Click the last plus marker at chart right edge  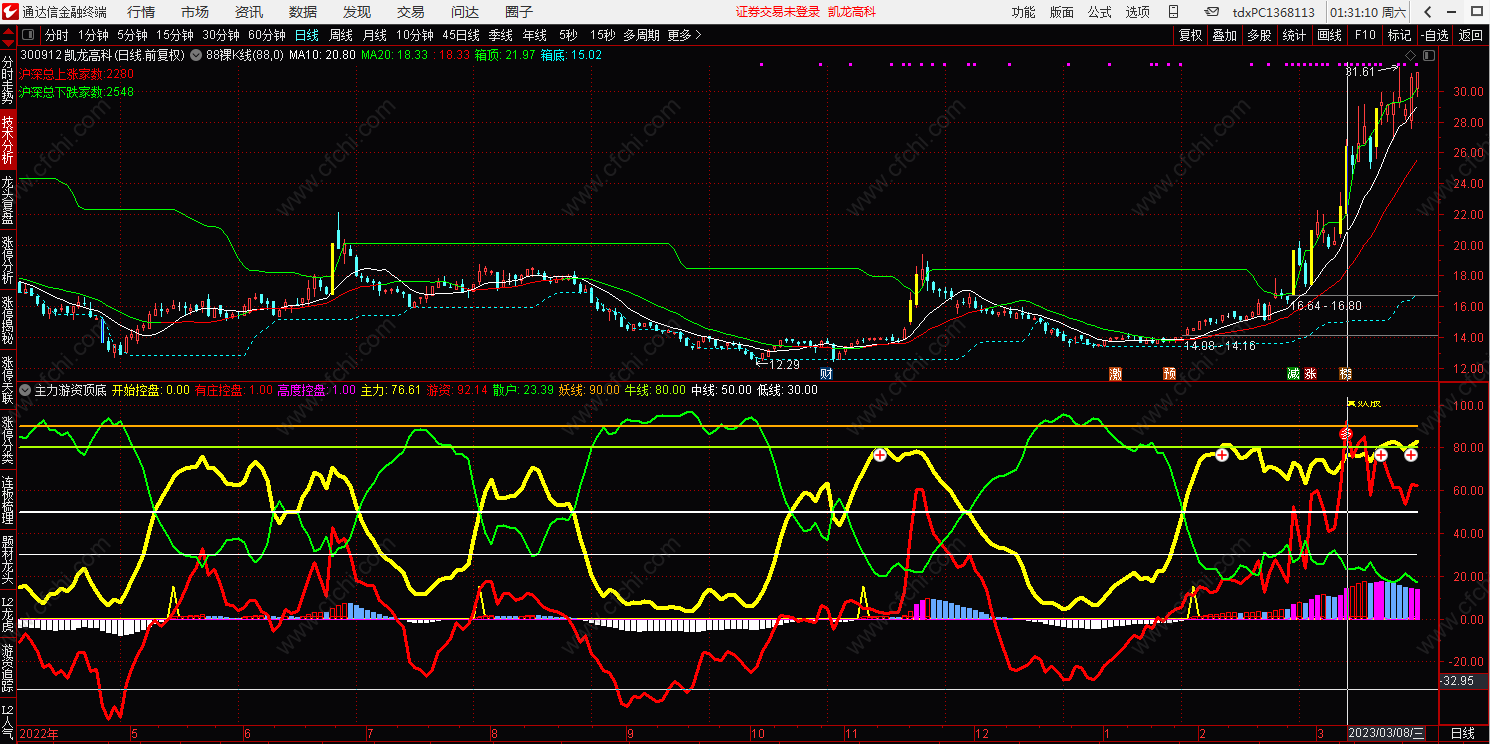tap(1410, 455)
